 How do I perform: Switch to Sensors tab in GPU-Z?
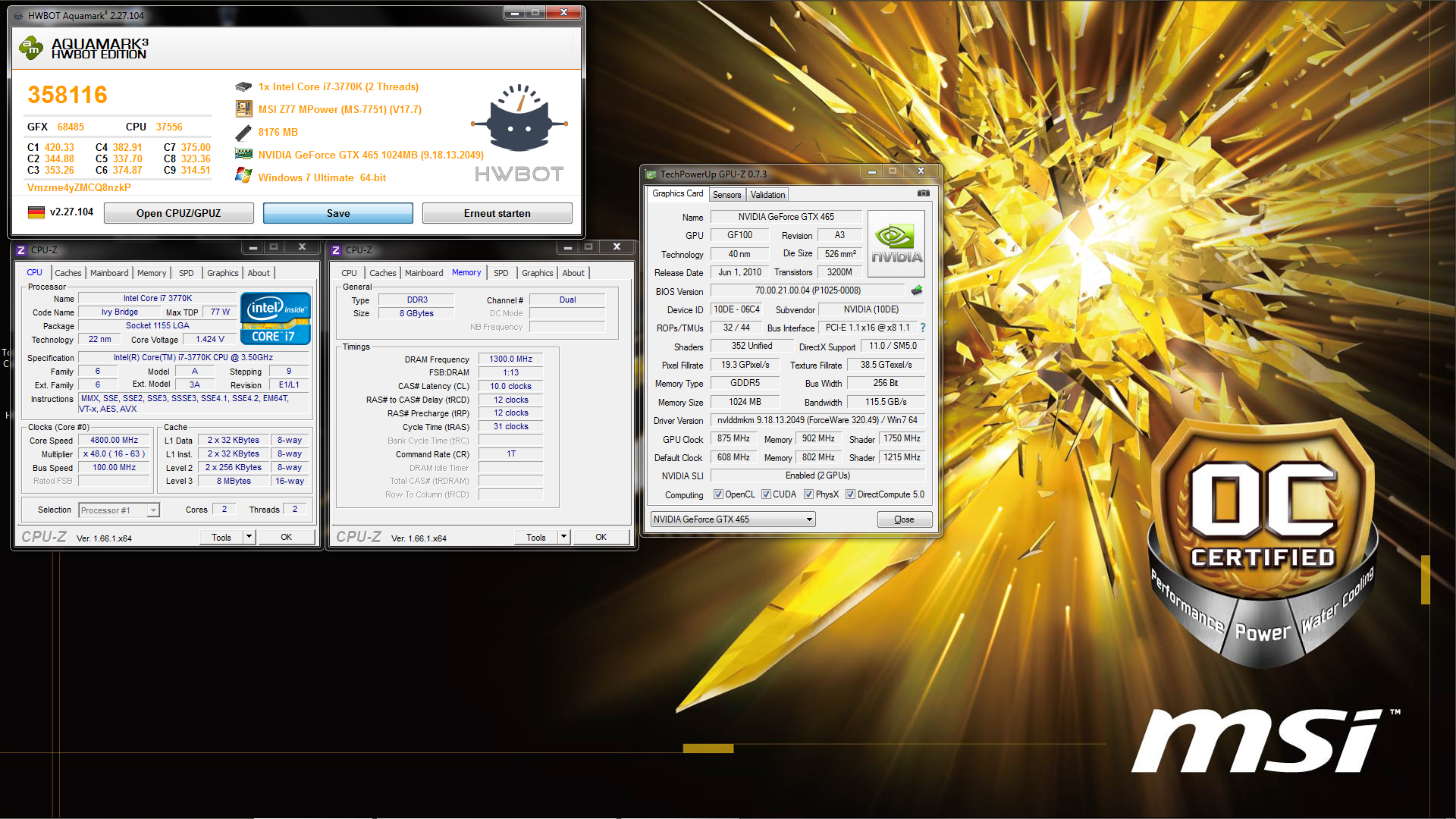click(x=726, y=195)
